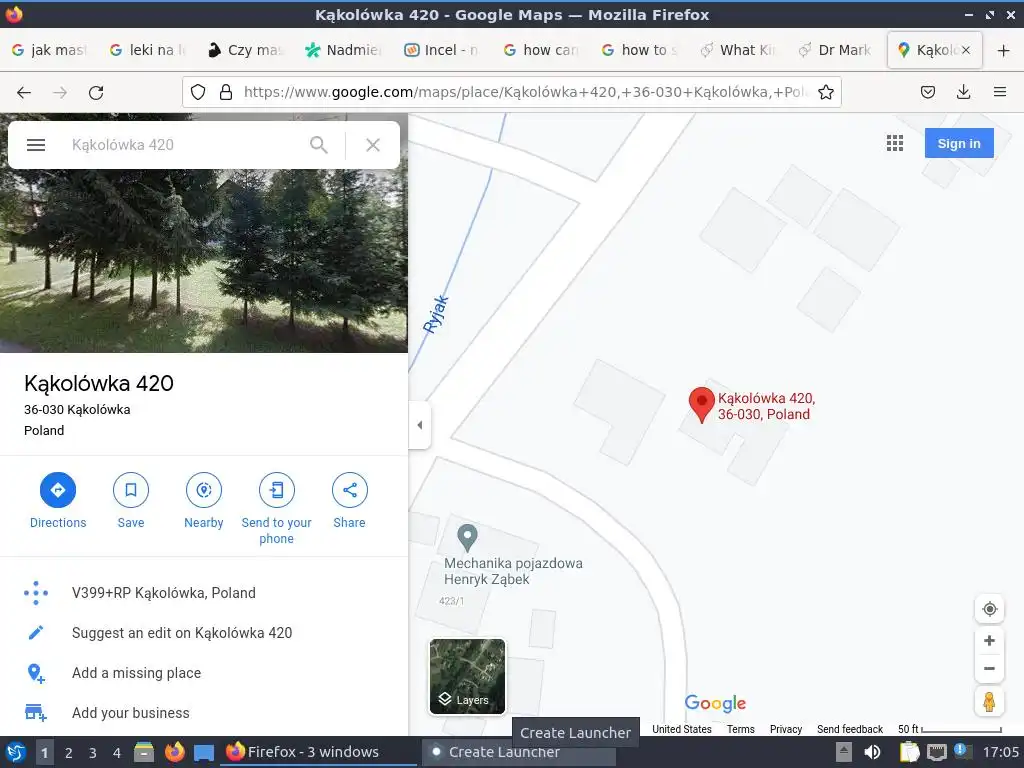Switch to the 'how can' tab
Image resolution: width=1024 pixels, height=768 pixels.
(541, 50)
